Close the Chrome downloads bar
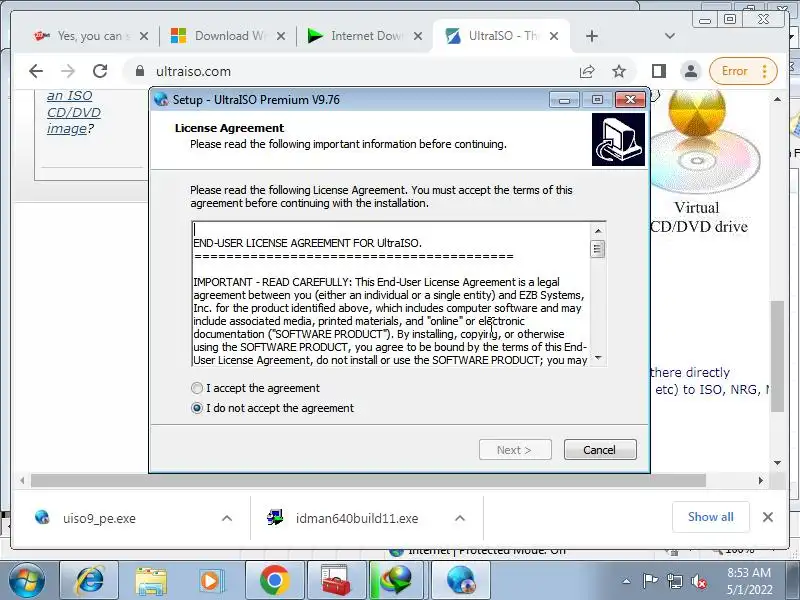The width and height of the screenshot is (800, 600). (767, 517)
